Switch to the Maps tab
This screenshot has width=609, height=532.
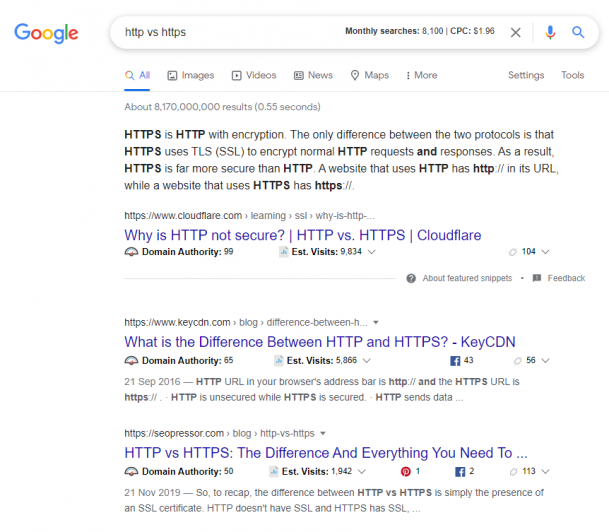[369, 75]
